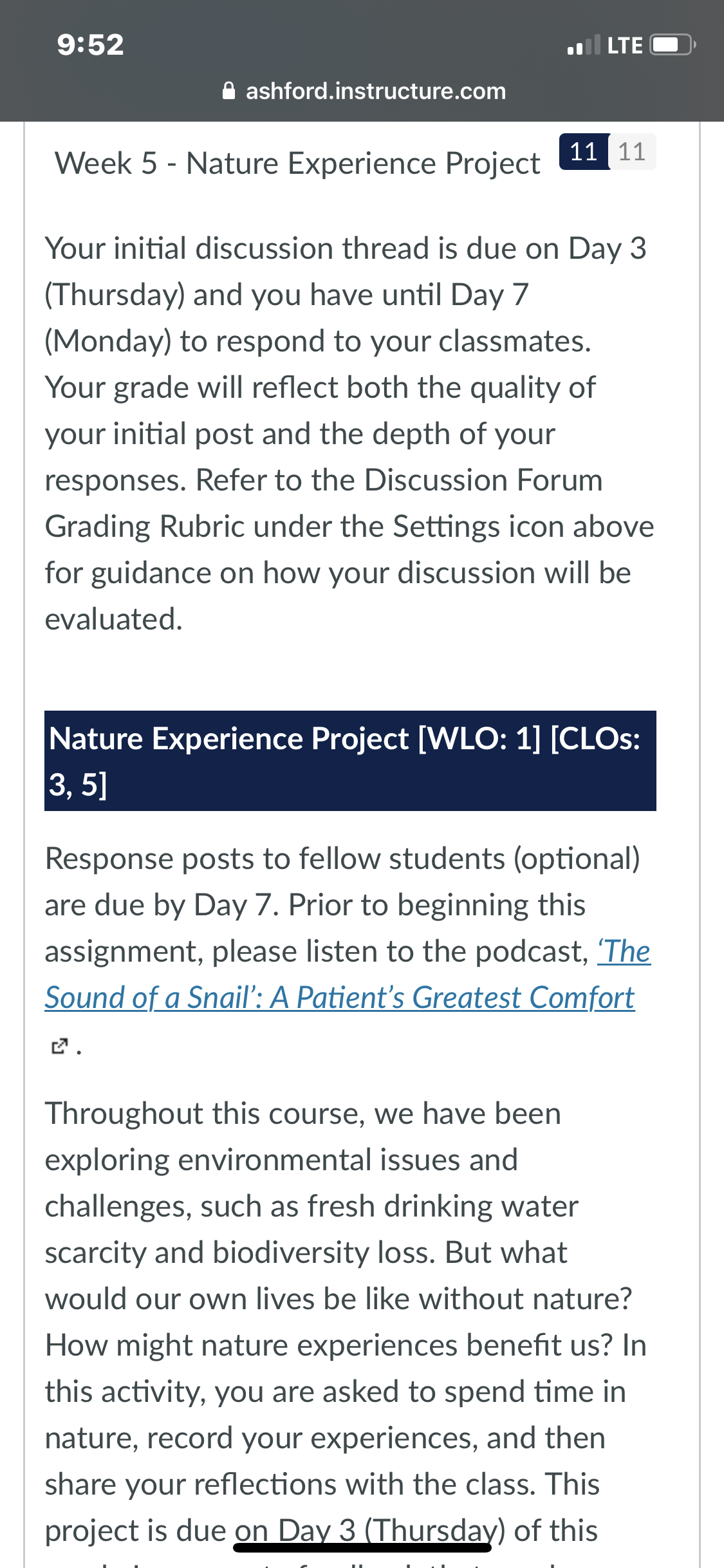Tap '(Monday) to respond to your classmates' line
Viewport: 724px width, 1568px height.
click(318, 341)
